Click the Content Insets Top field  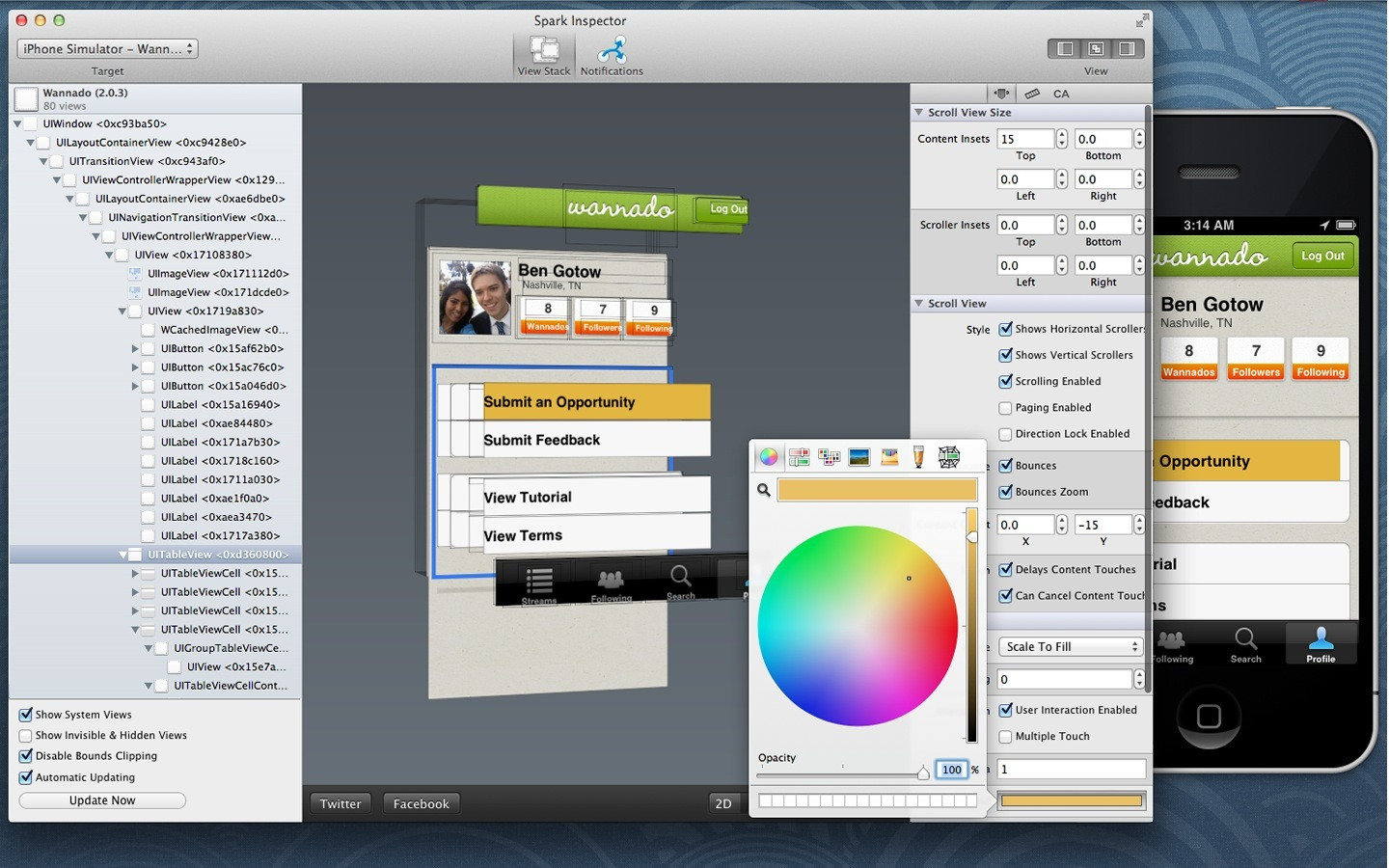(x=1025, y=139)
